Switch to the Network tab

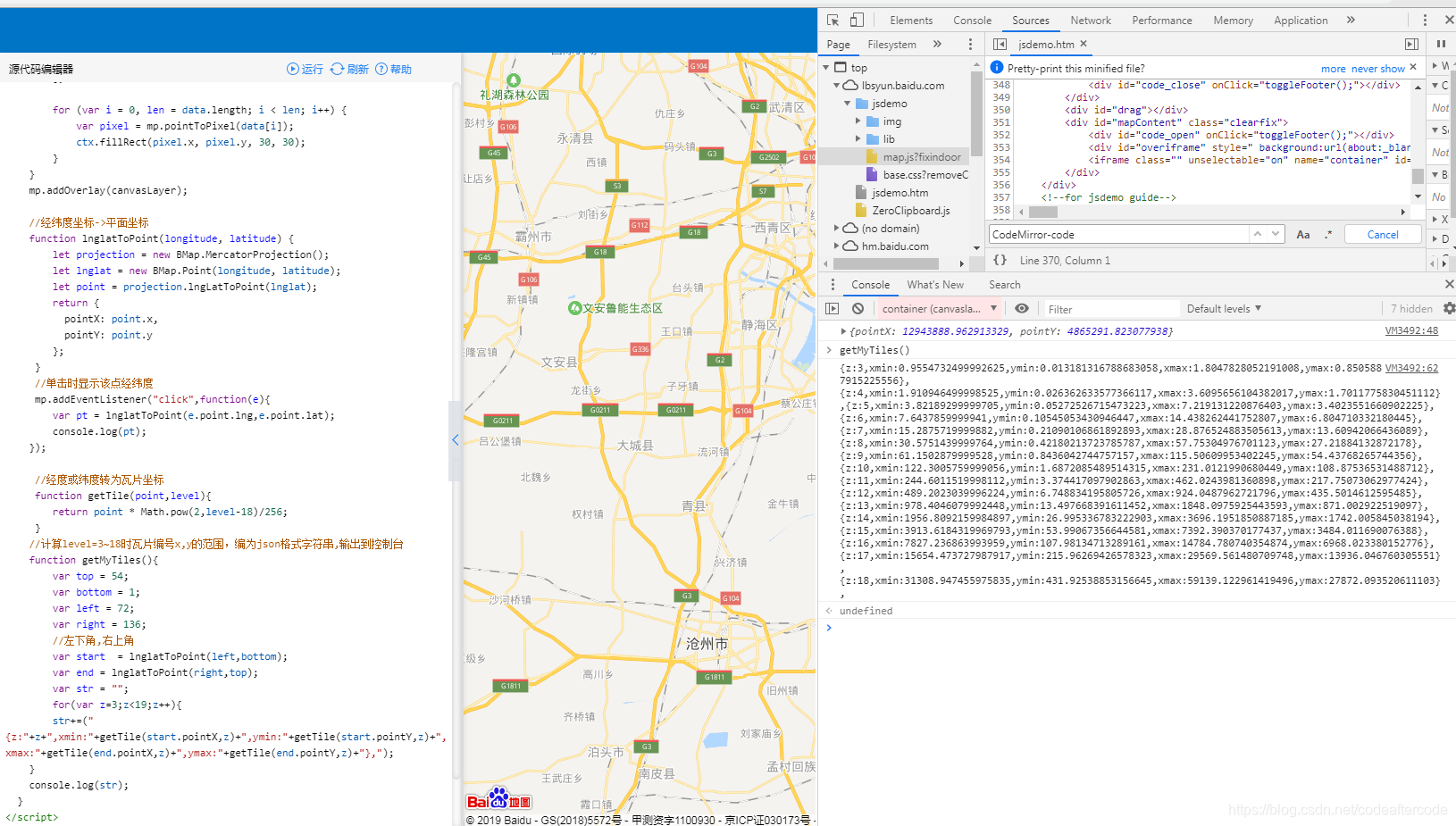(1091, 21)
